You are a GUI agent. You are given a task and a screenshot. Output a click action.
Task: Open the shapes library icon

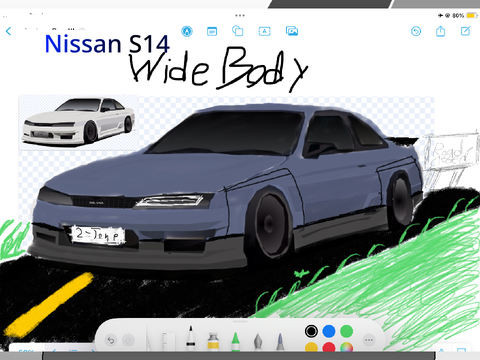[238, 31]
